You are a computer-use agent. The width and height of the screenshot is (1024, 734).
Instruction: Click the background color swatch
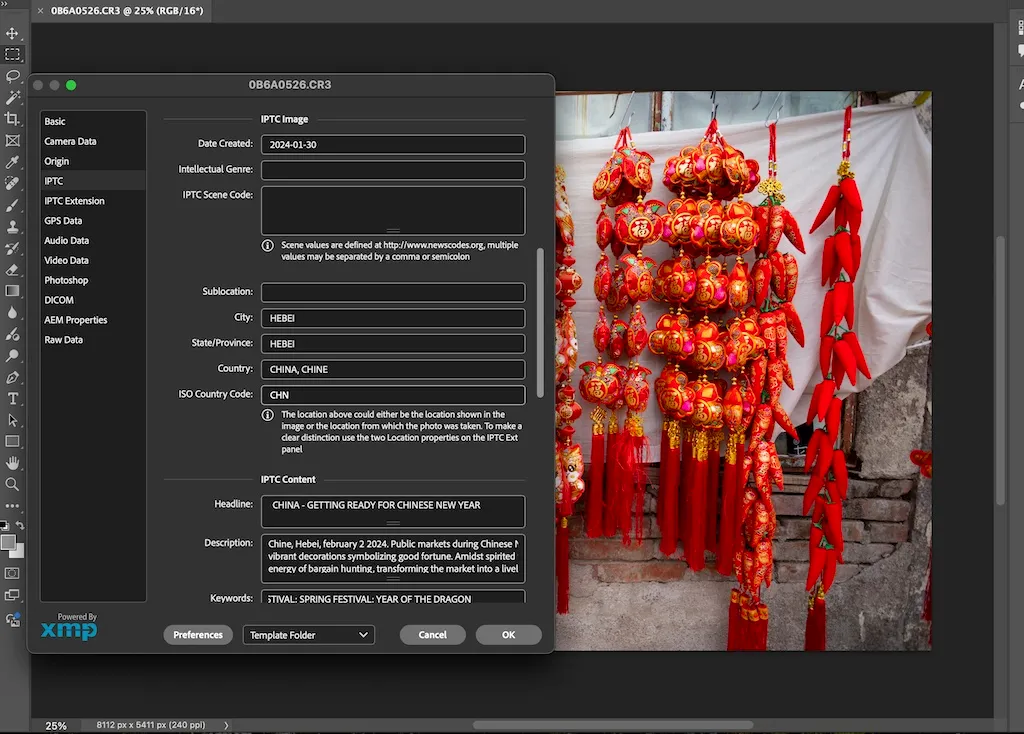[x=19, y=552]
